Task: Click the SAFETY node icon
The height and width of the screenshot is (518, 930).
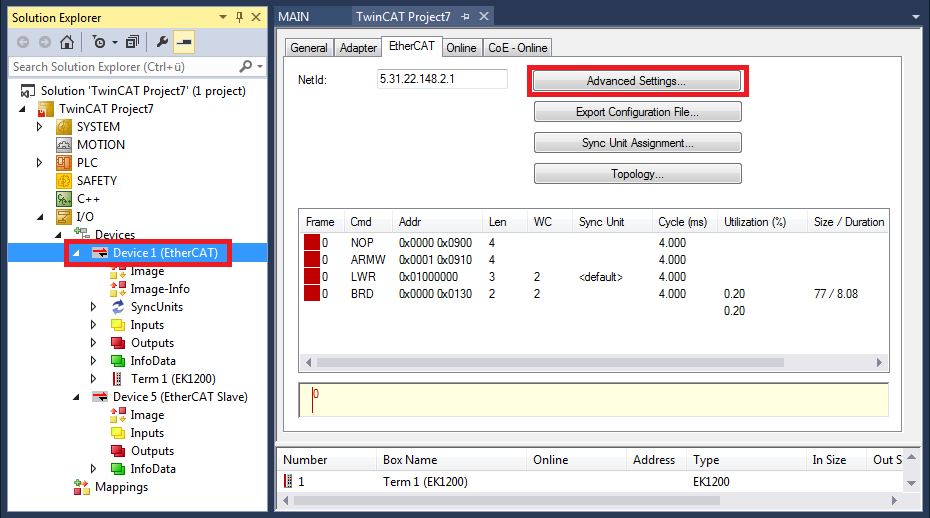Action: pyautogui.click(x=63, y=181)
